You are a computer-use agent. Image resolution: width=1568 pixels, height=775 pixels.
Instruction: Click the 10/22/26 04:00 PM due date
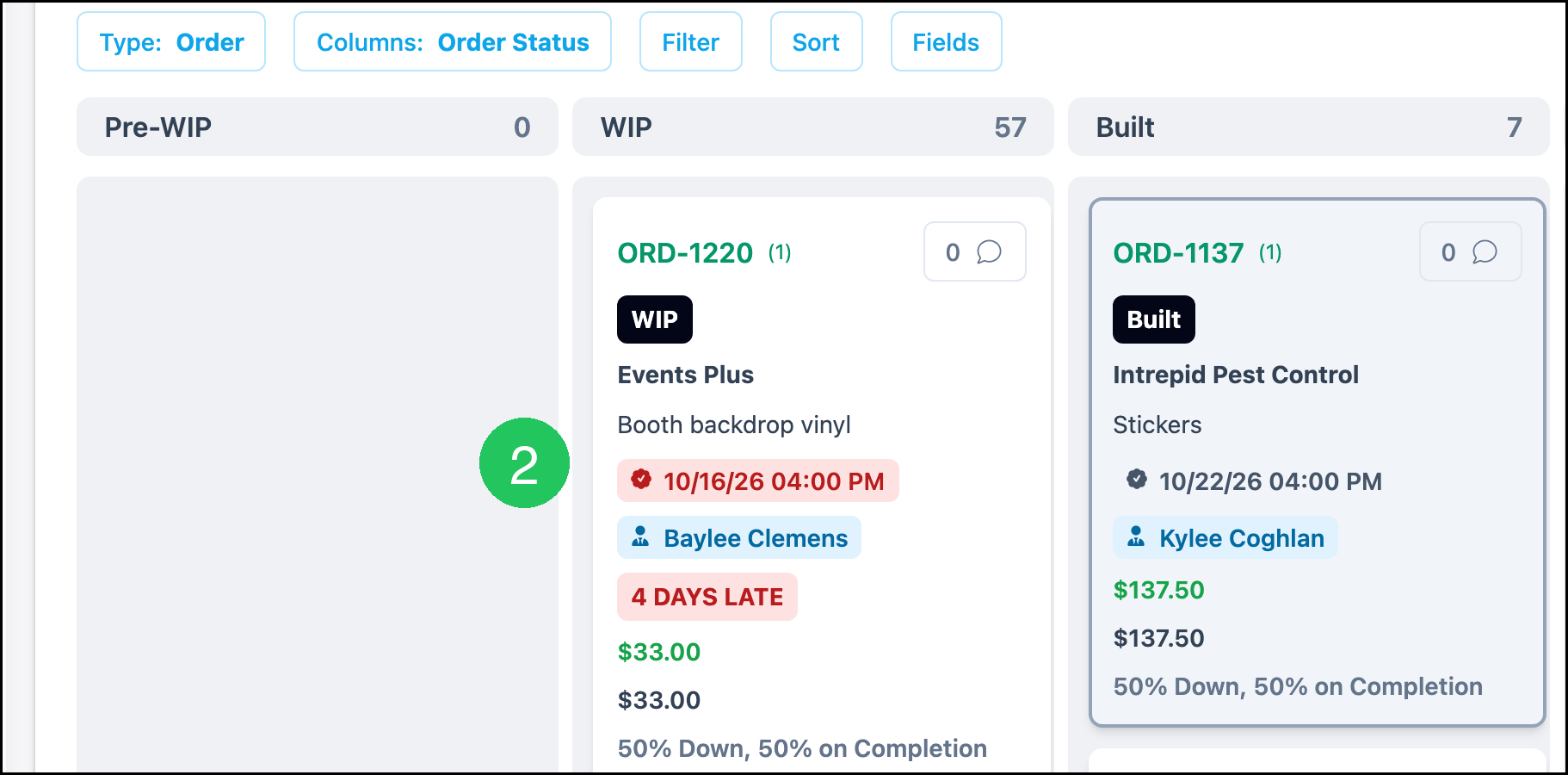(1254, 480)
